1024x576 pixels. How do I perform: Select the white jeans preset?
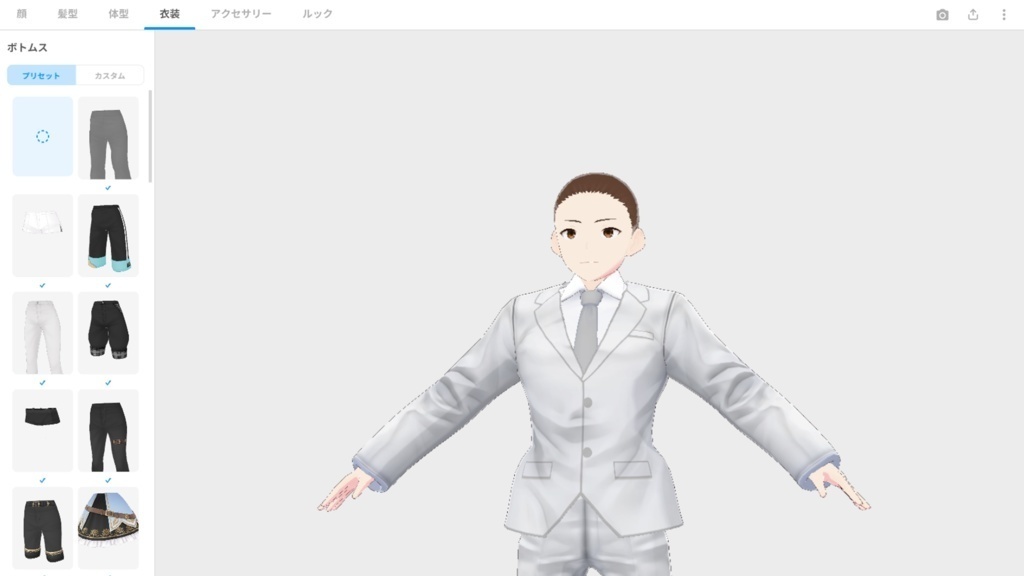pyautogui.click(x=42, y=331)
